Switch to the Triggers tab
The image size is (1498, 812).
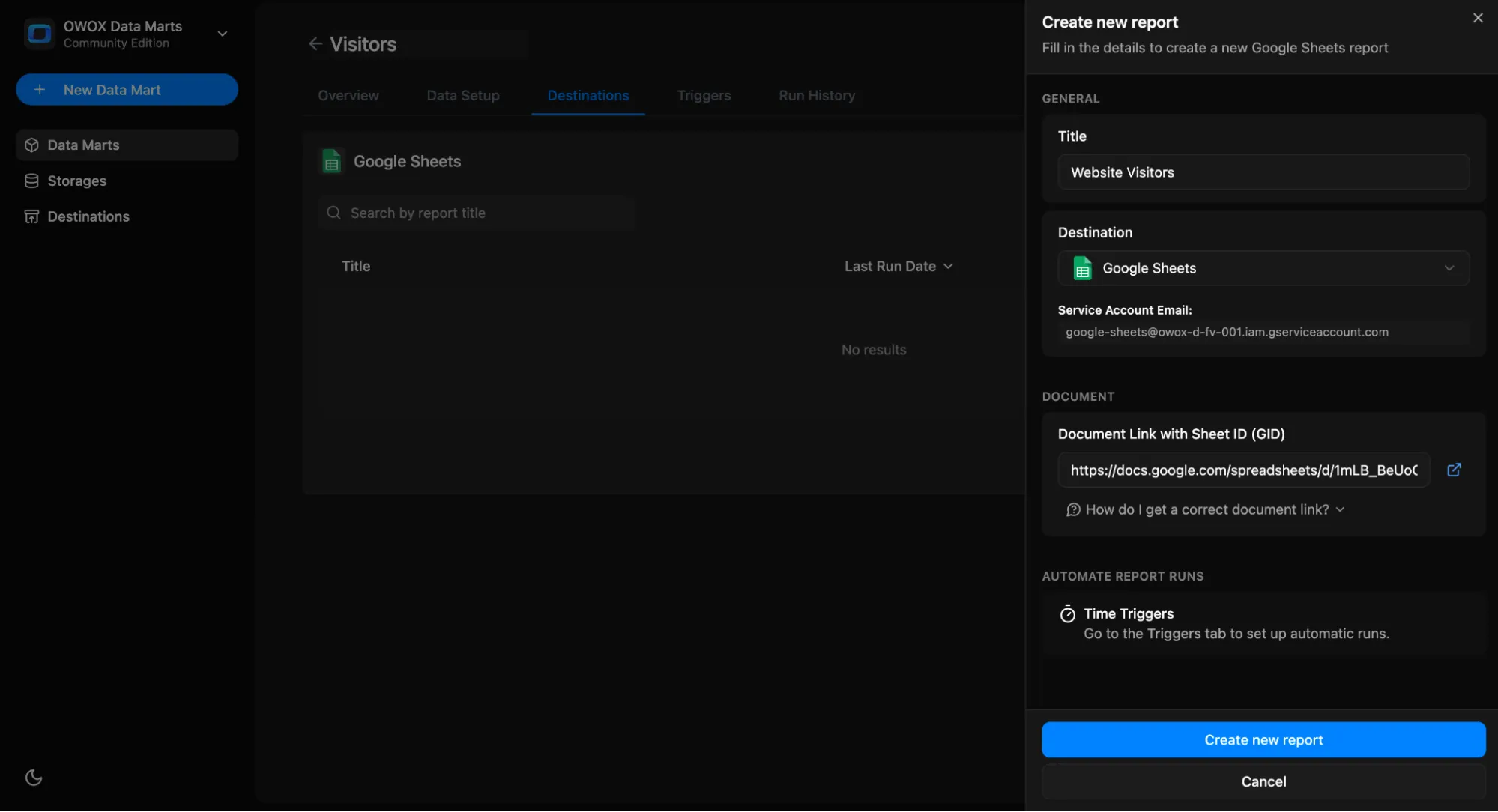point(703,95)
